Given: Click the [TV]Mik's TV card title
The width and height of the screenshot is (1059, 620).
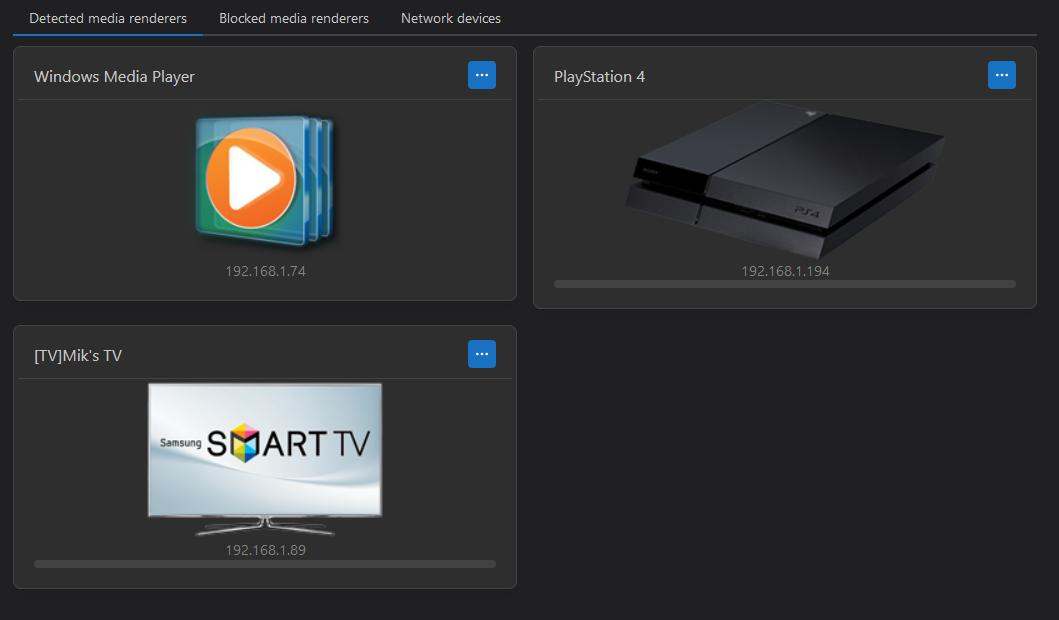Looking at the screenshot, I should click(x=78, y=355).
